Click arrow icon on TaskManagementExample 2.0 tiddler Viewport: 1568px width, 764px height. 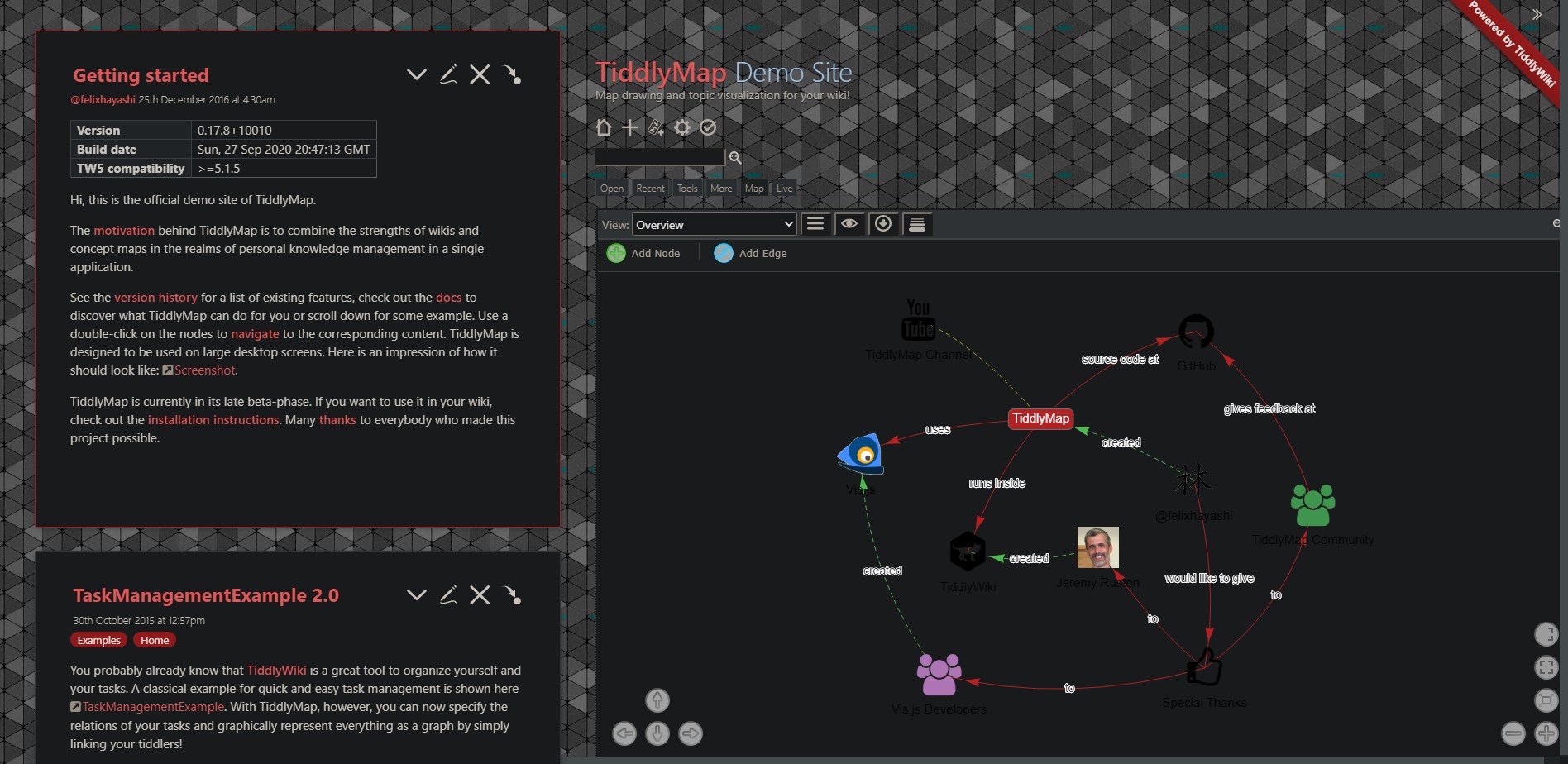[512, 594]
